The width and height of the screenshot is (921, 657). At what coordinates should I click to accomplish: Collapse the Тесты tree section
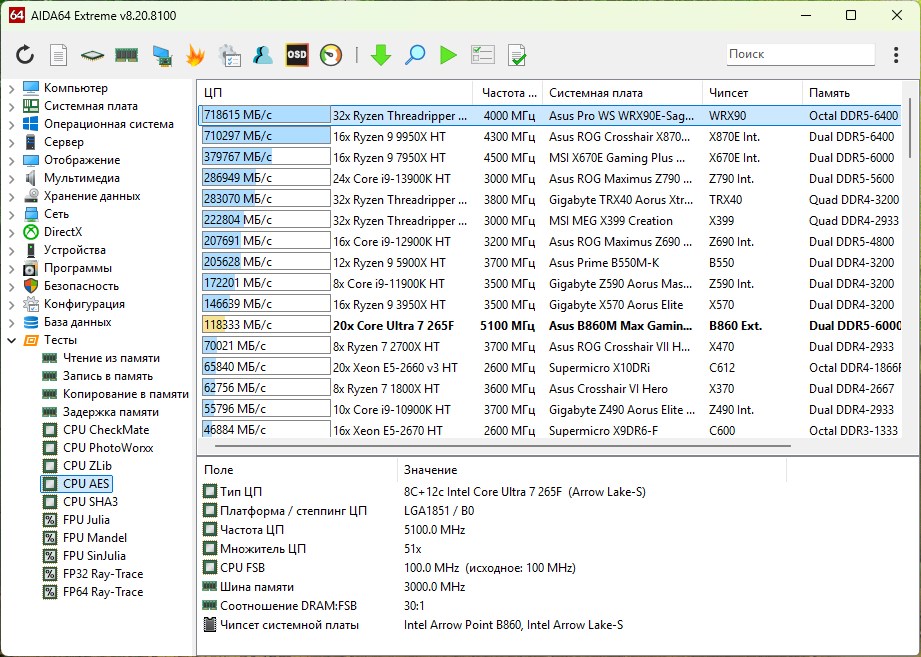click(11, 340)
